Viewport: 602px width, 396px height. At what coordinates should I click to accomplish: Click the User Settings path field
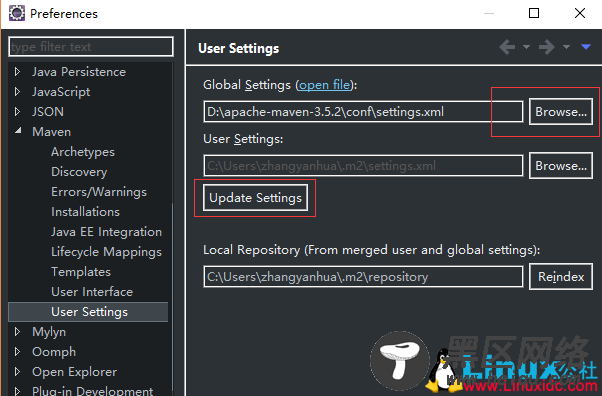(x=363, y=166)
